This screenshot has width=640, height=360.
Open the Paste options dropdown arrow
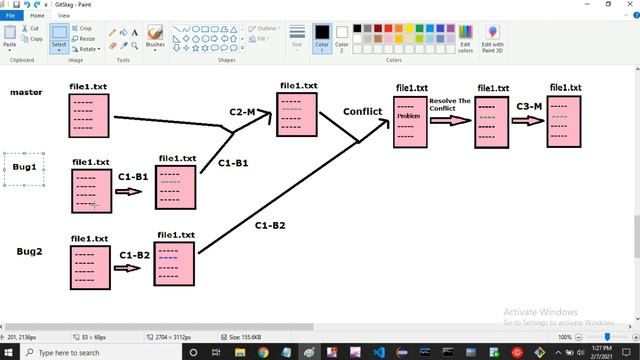pyautogui.click(x=10, y=50)
